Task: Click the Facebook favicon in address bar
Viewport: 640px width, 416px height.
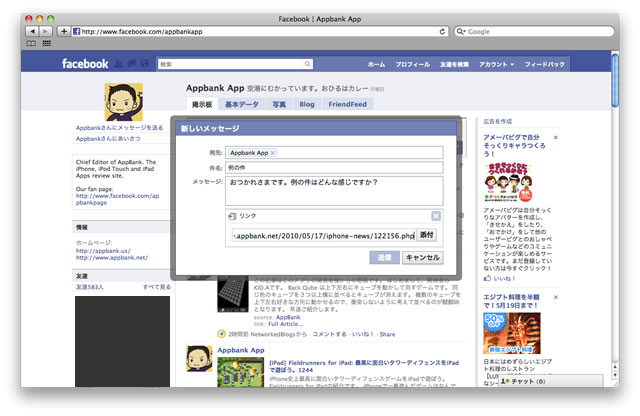Action: click(x=76, y=31)
